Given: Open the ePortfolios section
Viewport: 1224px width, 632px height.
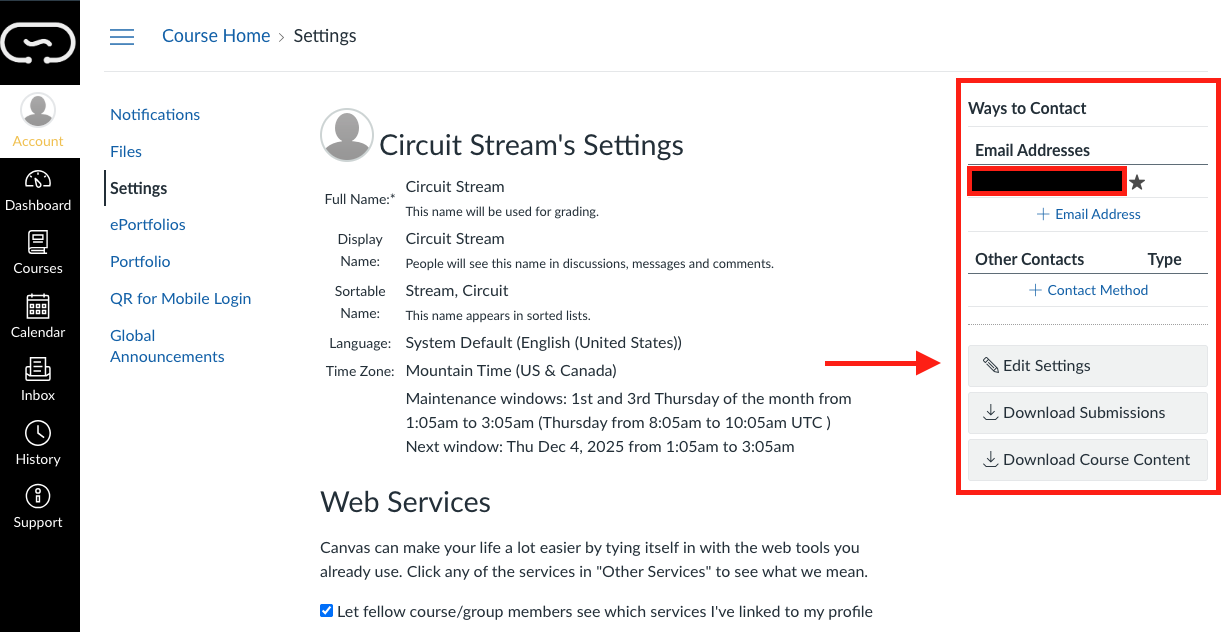Looking at the screenshot, I should point(148,224).
